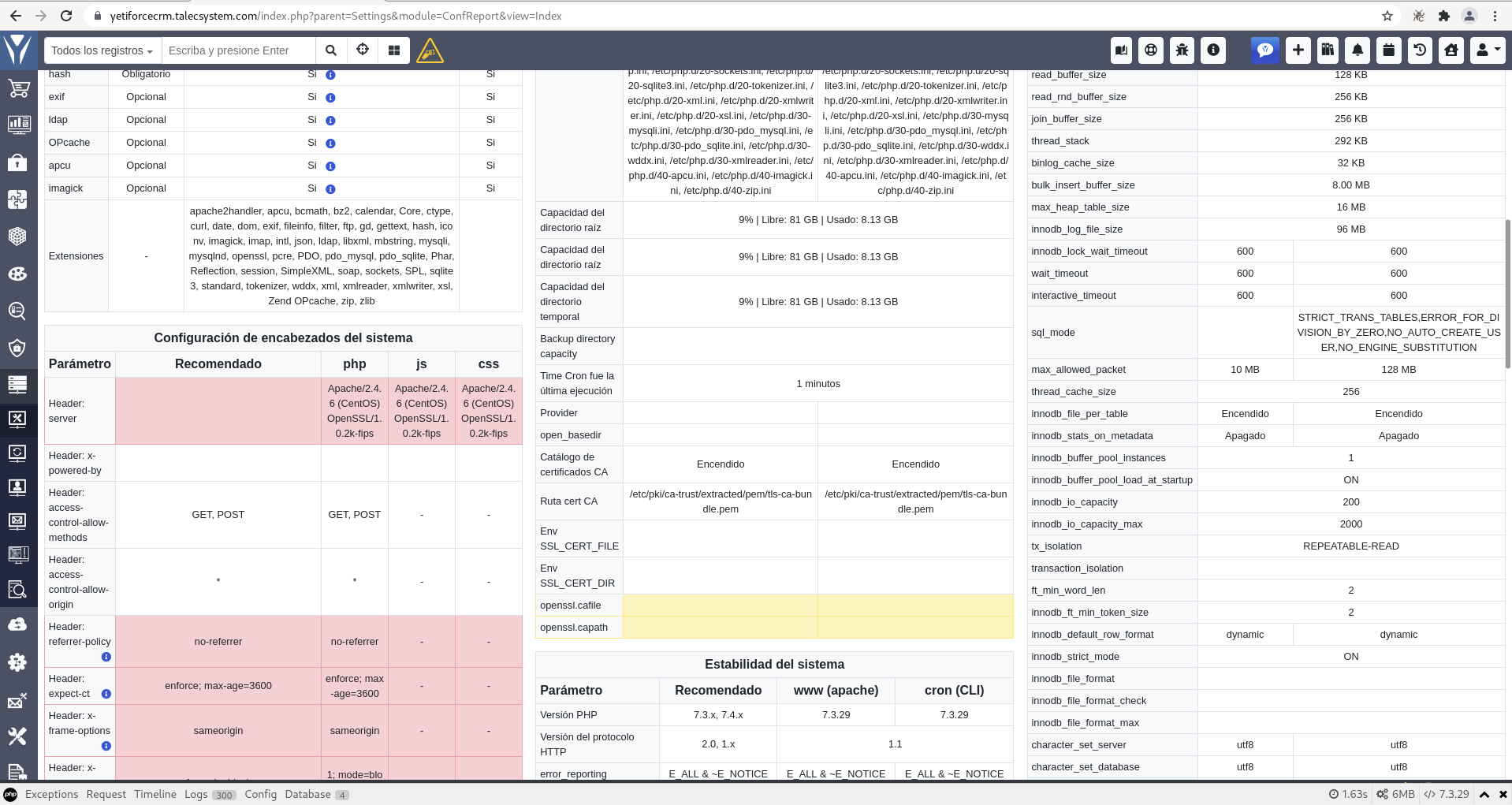Open the grid view icon in header
1512x805 pixels.
tap(394, 50)
